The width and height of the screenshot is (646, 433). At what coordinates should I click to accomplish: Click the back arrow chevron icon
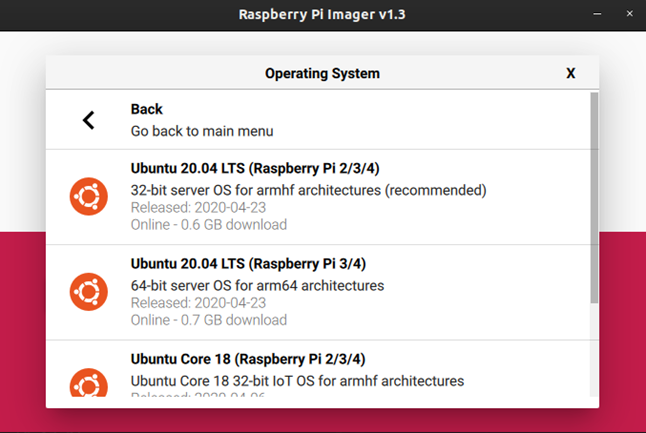[x=88, y=121]
